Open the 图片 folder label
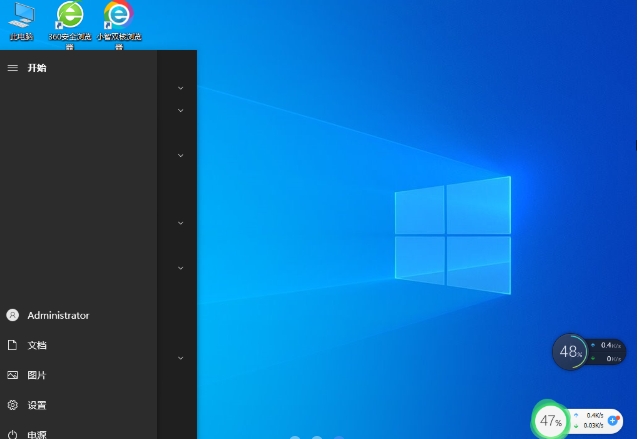The height and width of the screenshot is (439, 639). (x=37, y=375)
